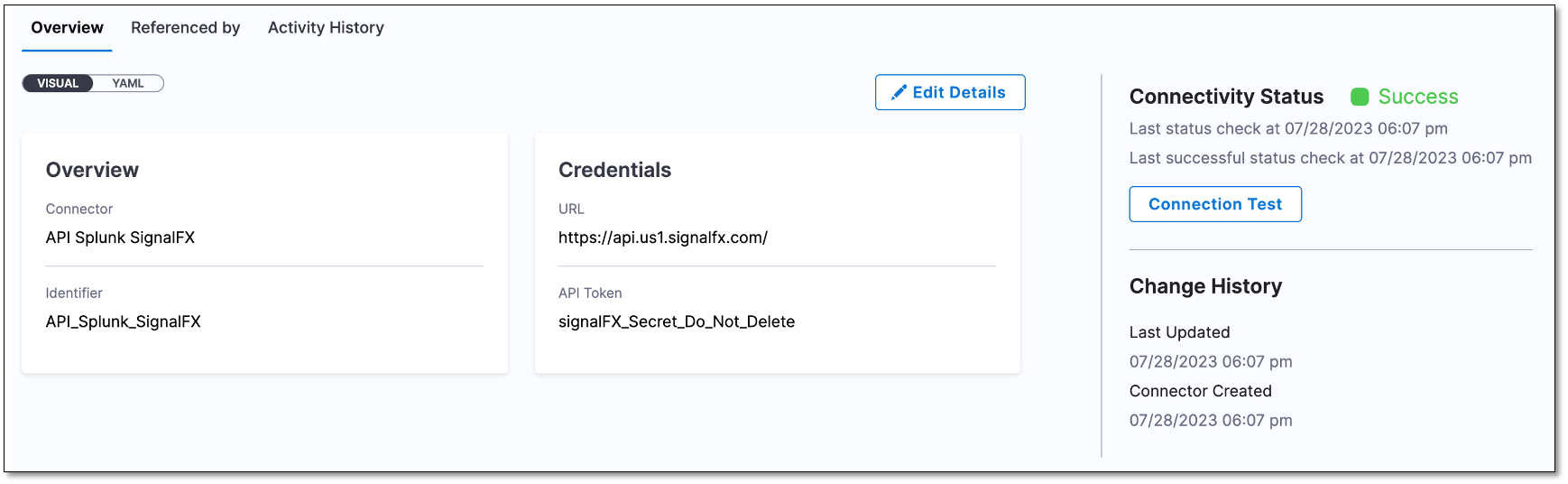Switch to the YAML view toggle
The height and width of the screenshot is (484, 1568).
point(128,83)
